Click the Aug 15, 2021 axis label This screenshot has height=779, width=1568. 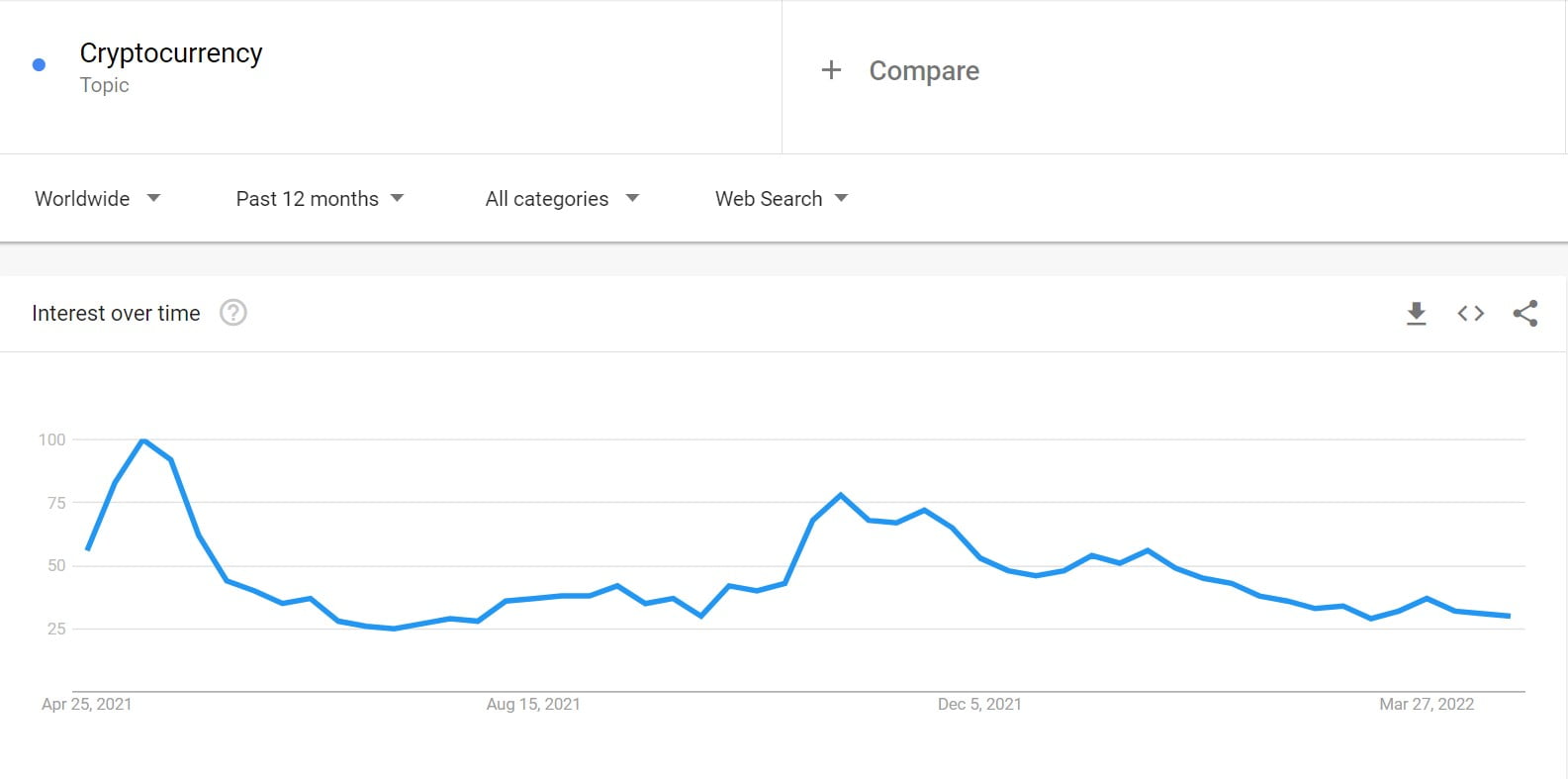pyautogui.click(x=533, y=704)
